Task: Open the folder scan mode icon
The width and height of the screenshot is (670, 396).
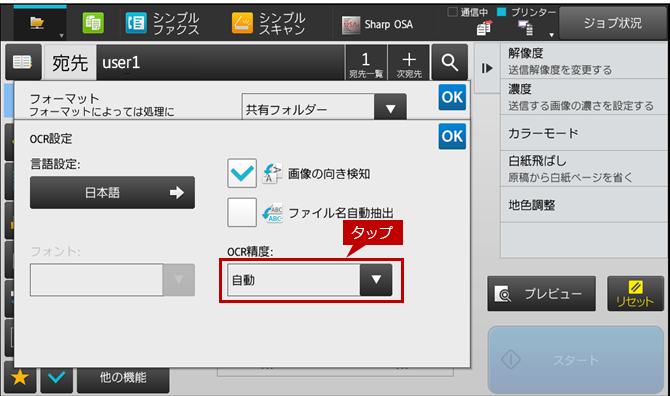Action: pos(37,22)
